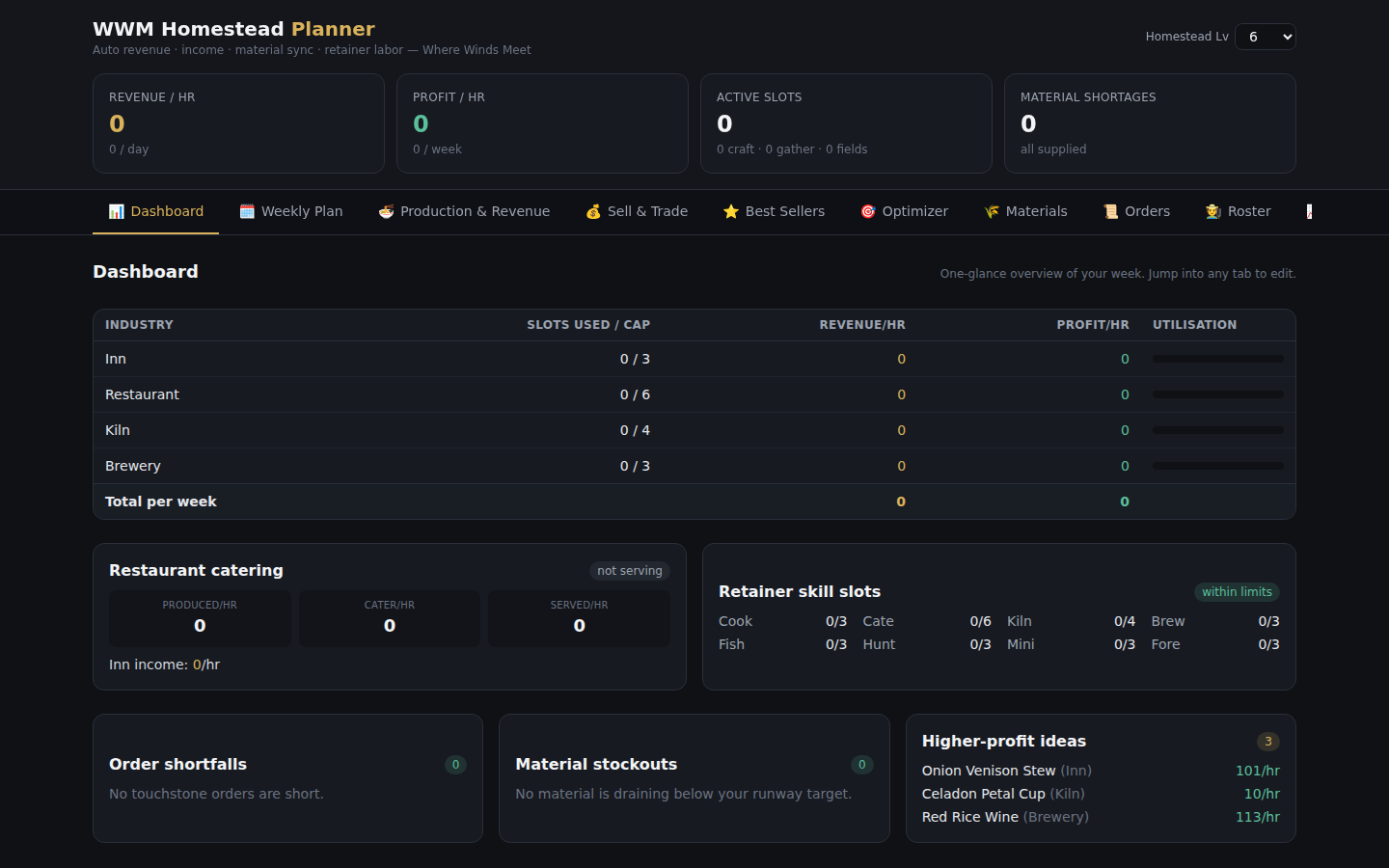1389x868 pixels.
Task: Click the Order shortfalls heading
Action: pos(177,764)
